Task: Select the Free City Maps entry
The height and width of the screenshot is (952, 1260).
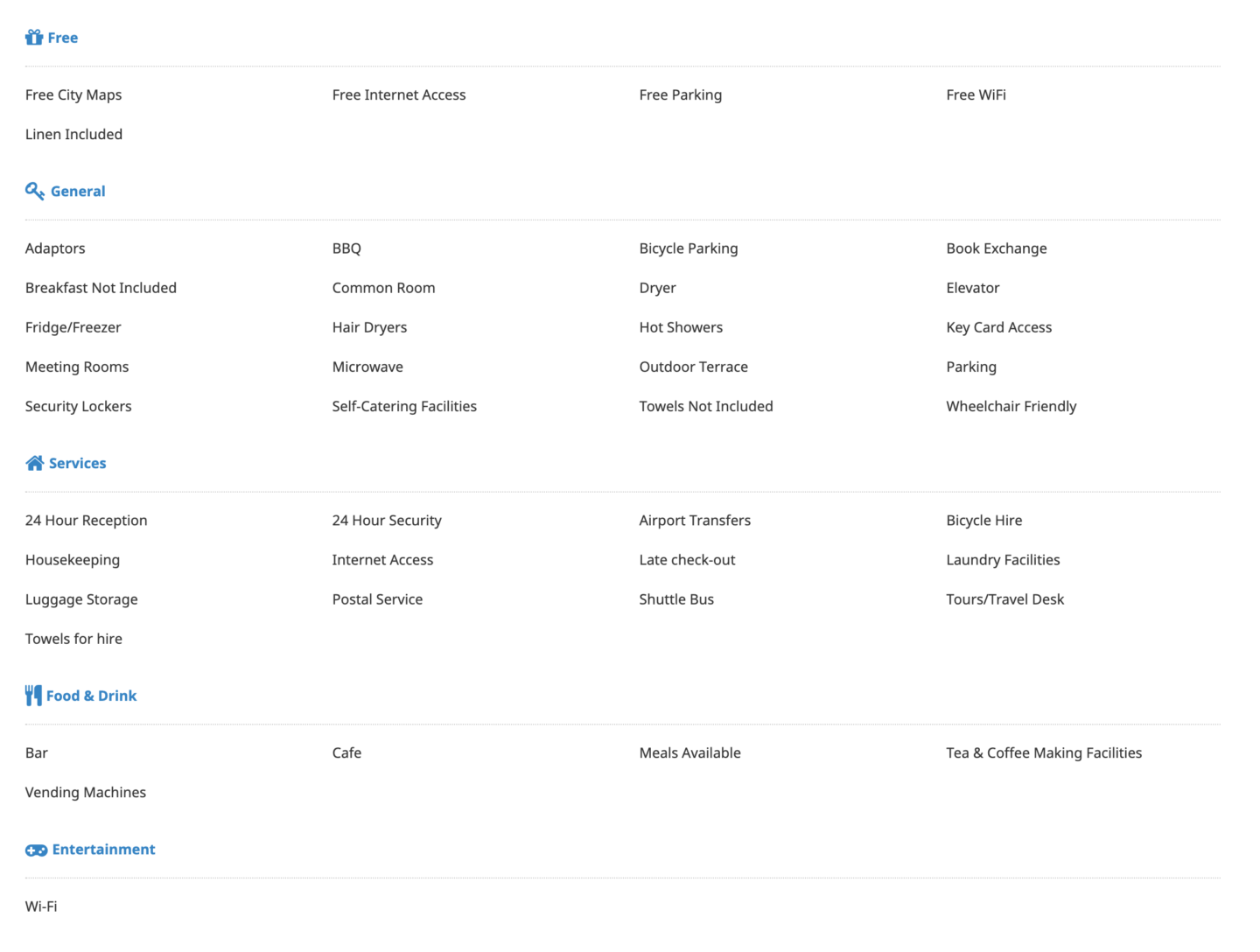Action: point(73,94)
